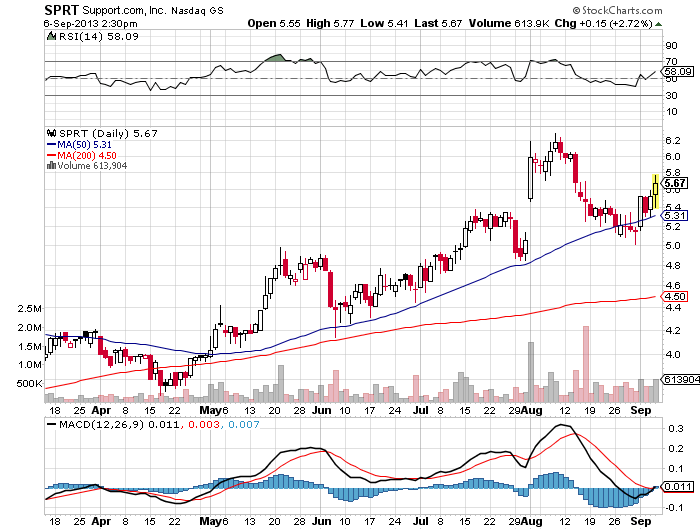Click the blue MA(50) line swatch in the legend
700x530 pixels.
coord(51,145)
